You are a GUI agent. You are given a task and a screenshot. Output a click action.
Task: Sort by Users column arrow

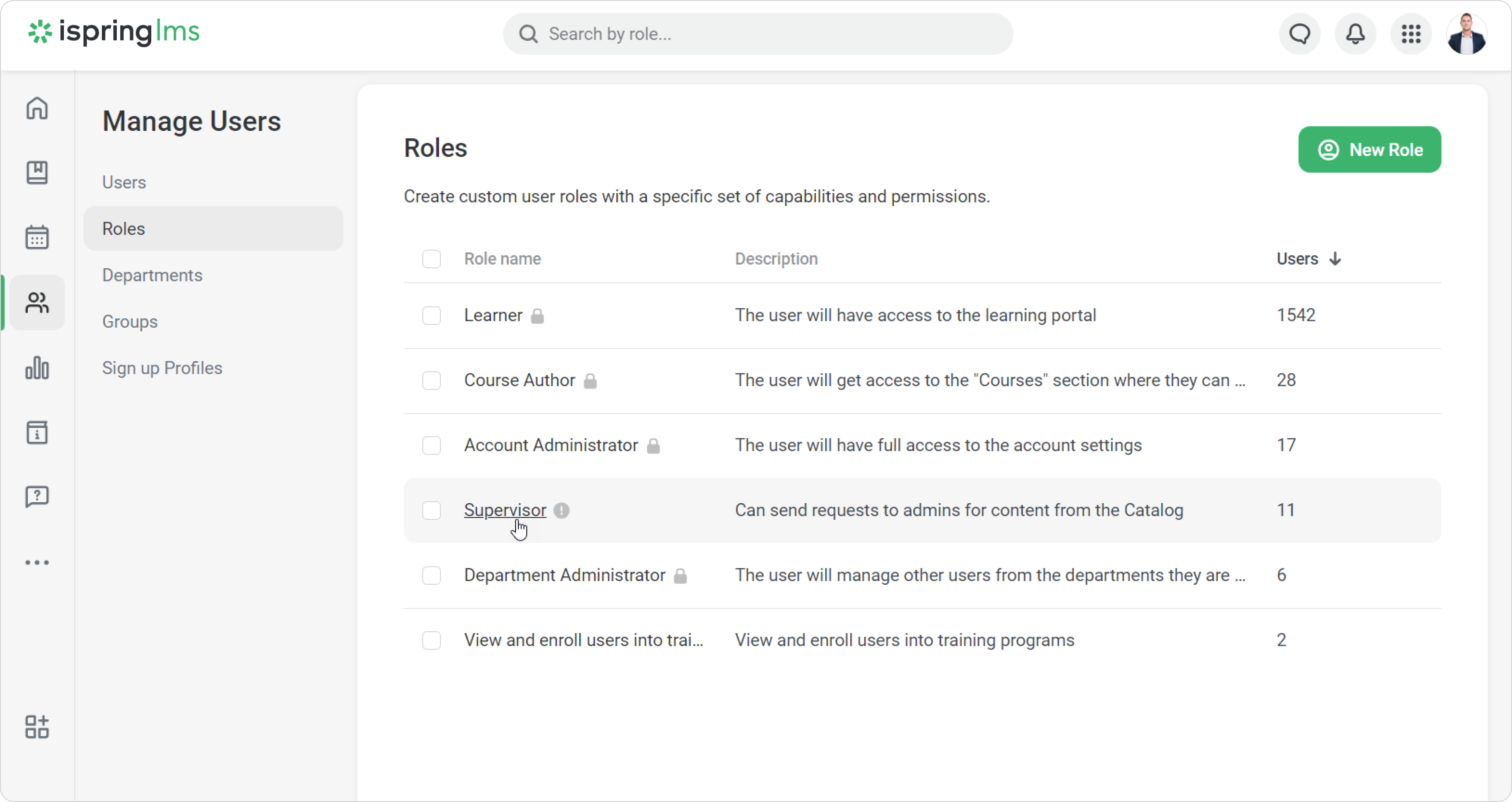(1335, 259)
